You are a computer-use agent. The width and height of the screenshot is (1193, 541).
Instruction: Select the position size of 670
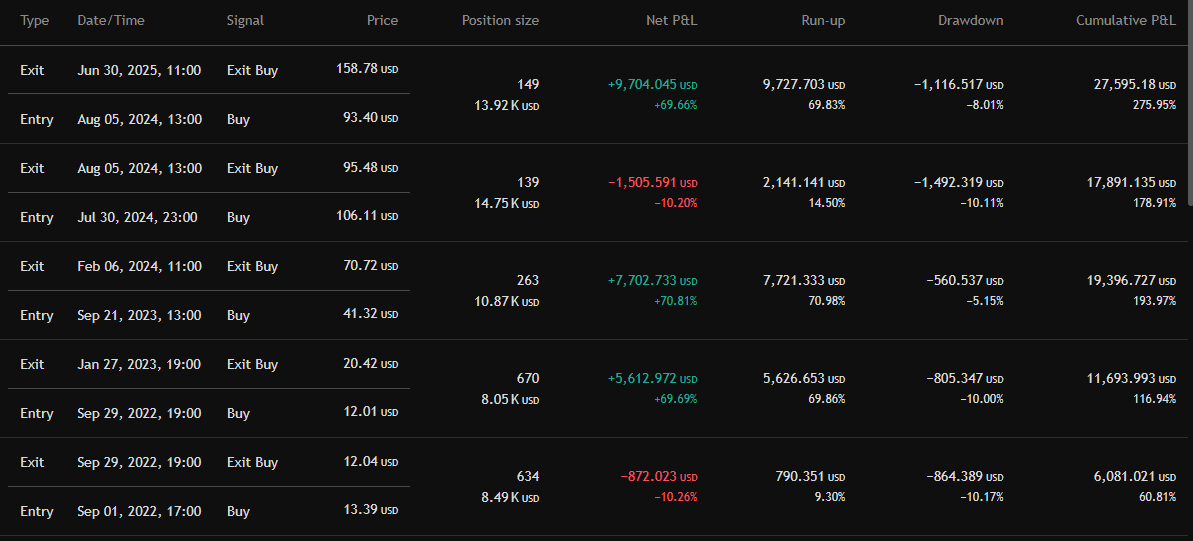click(x=527, y=379)
